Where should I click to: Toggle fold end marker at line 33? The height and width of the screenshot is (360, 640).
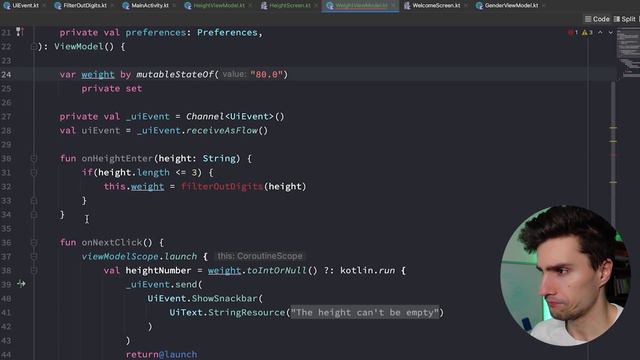(x=34, y=200)
